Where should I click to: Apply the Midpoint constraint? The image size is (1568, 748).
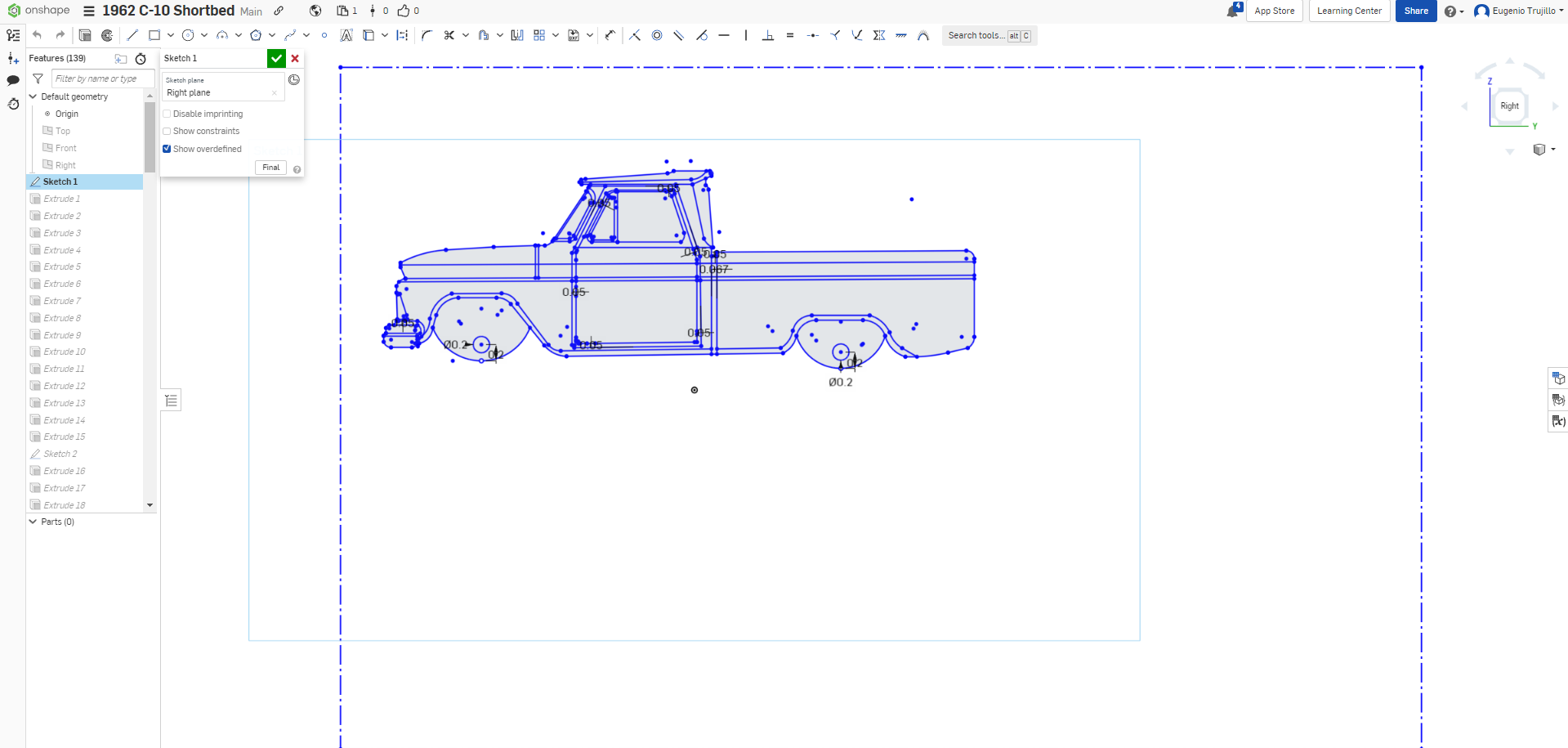(812, 35)
